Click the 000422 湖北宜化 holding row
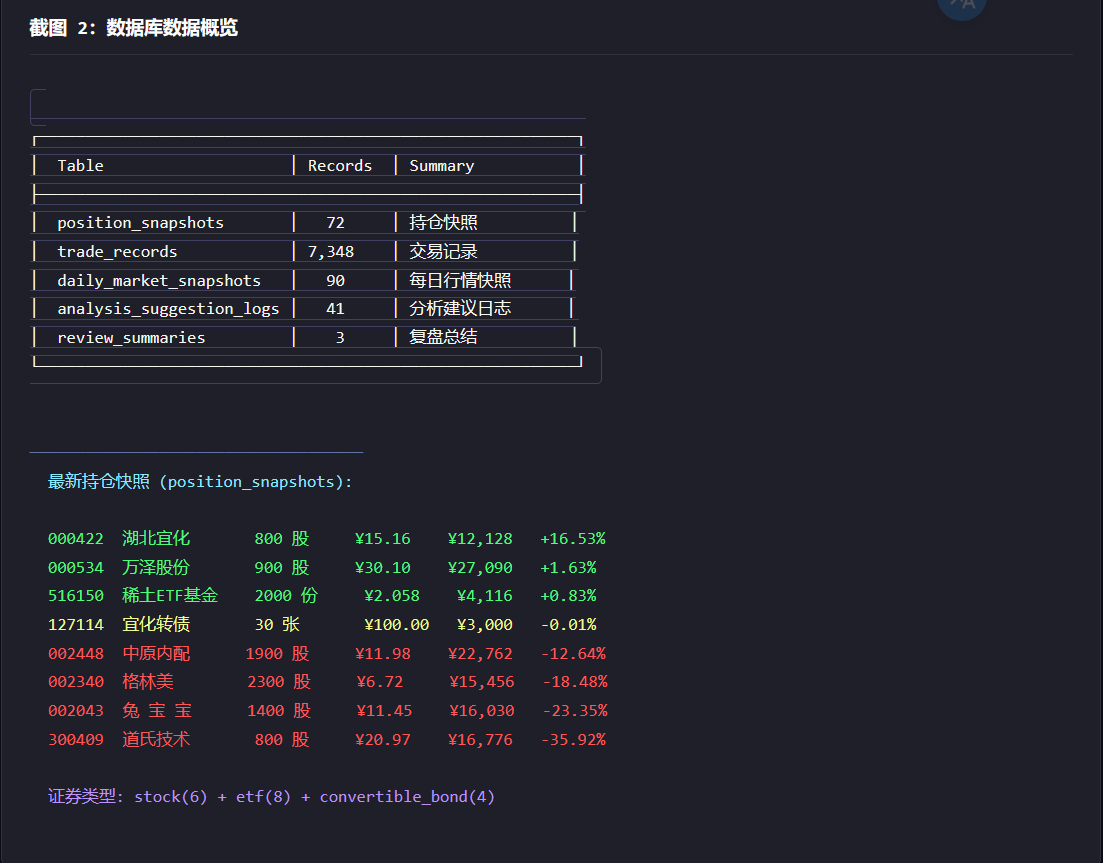The width and height of the screenshot is (1103, 863). click(327, 539)
